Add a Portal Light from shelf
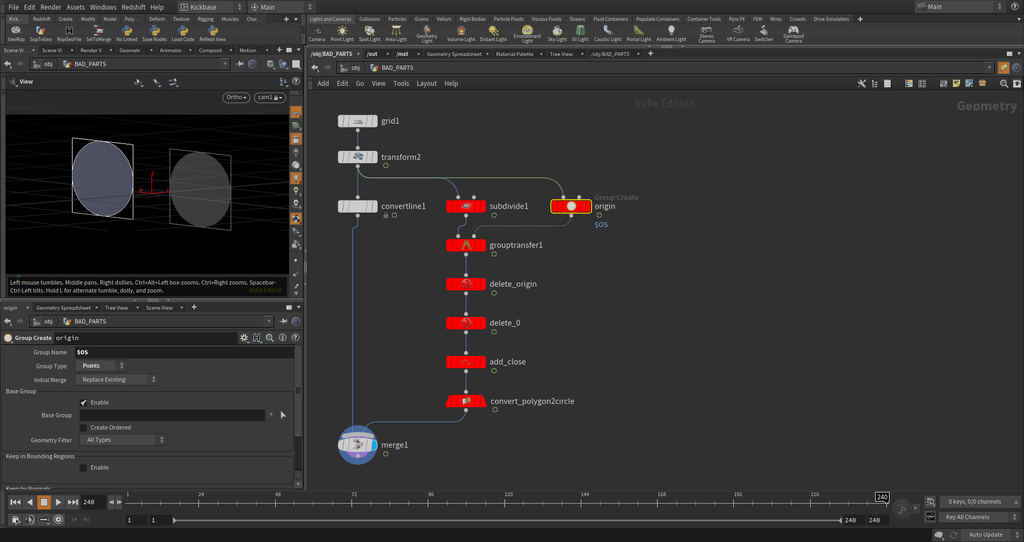The image size is (1024, 542). (639, 33)
